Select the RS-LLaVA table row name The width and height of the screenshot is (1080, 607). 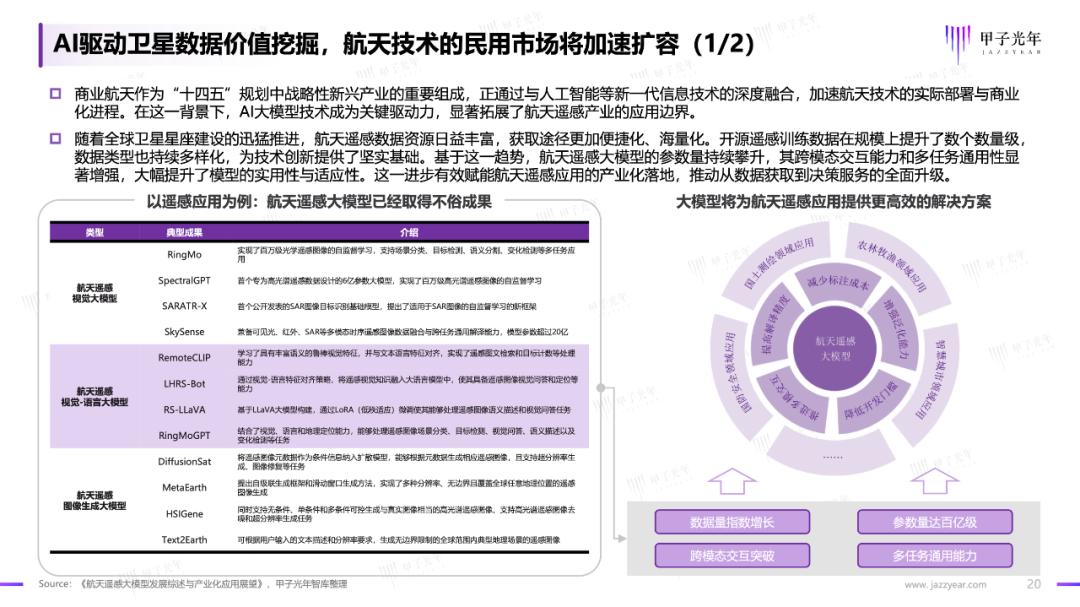click(x=184, y=409)
